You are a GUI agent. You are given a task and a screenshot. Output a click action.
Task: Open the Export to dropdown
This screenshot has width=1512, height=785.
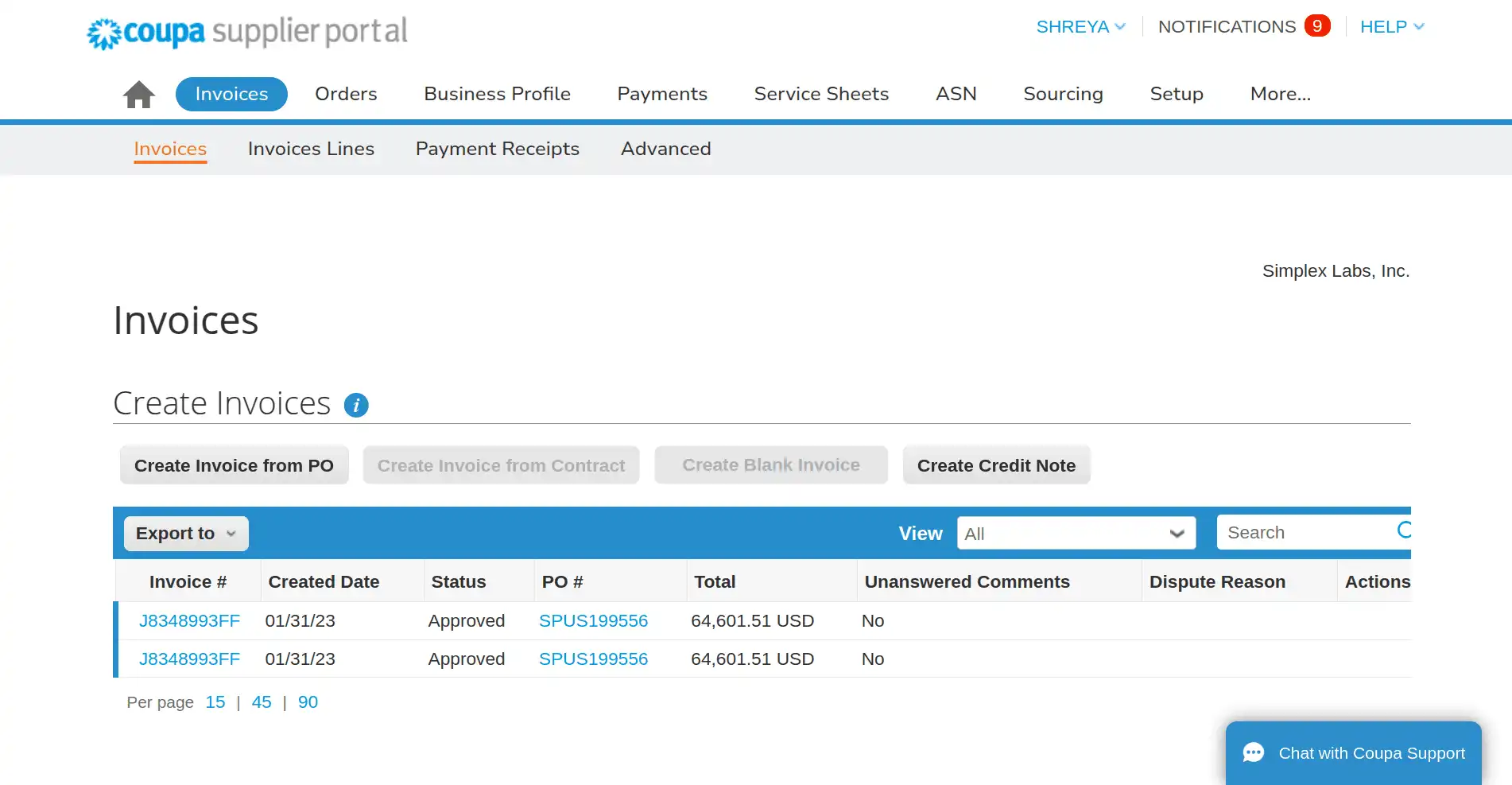[186, 534]
